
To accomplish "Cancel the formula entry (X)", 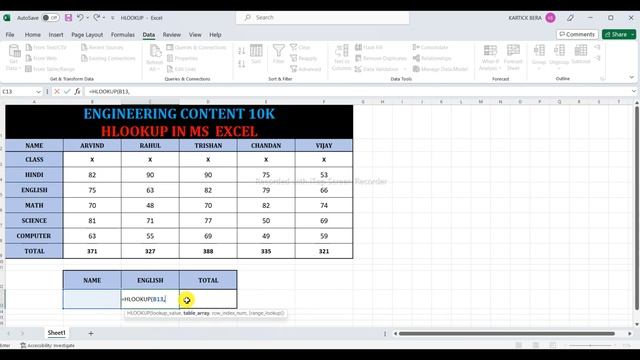I will (57, 92).
